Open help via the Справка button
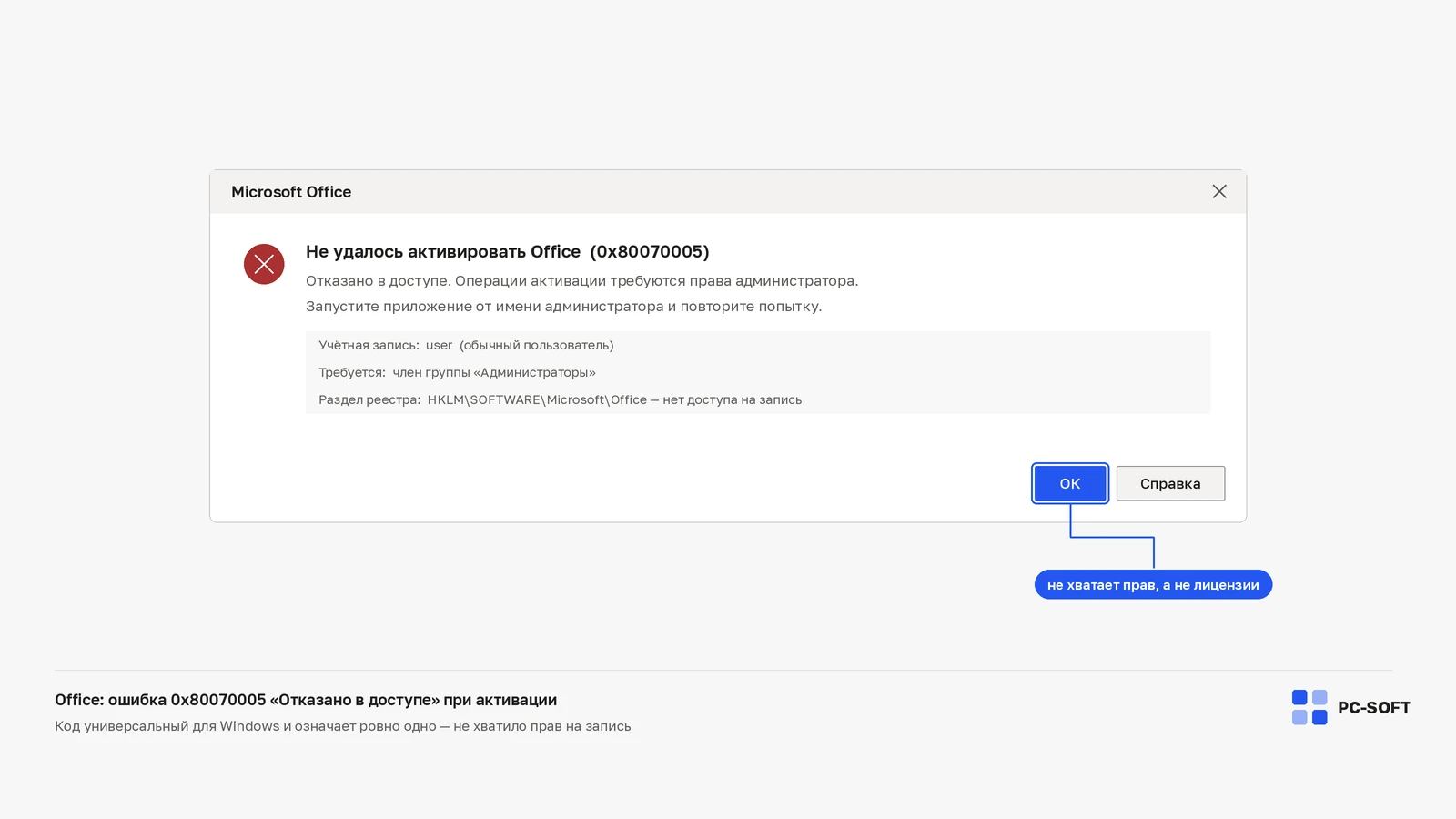Screen dimensions: 1456x819 pos(1170,483)
